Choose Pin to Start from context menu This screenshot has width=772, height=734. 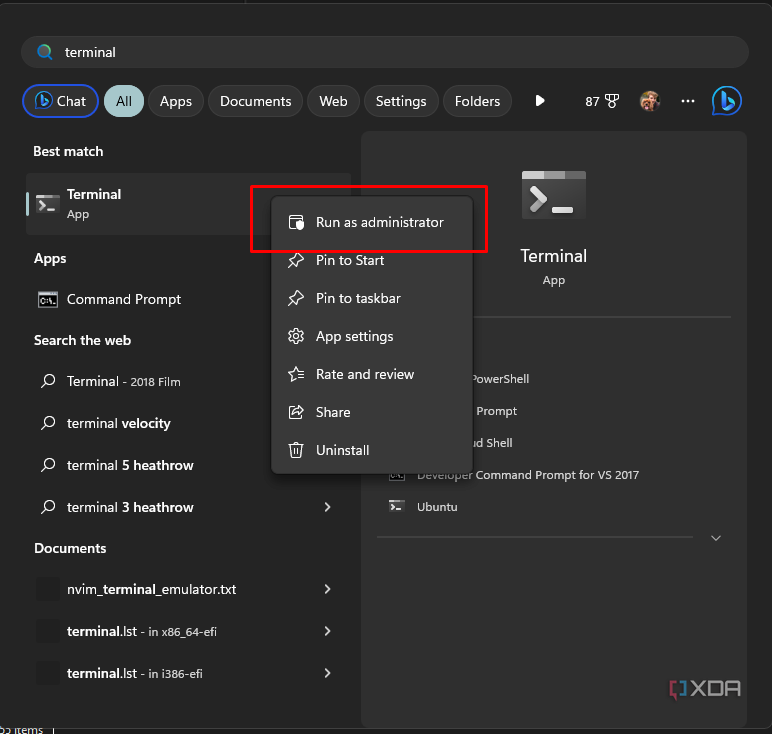point(372,260)
